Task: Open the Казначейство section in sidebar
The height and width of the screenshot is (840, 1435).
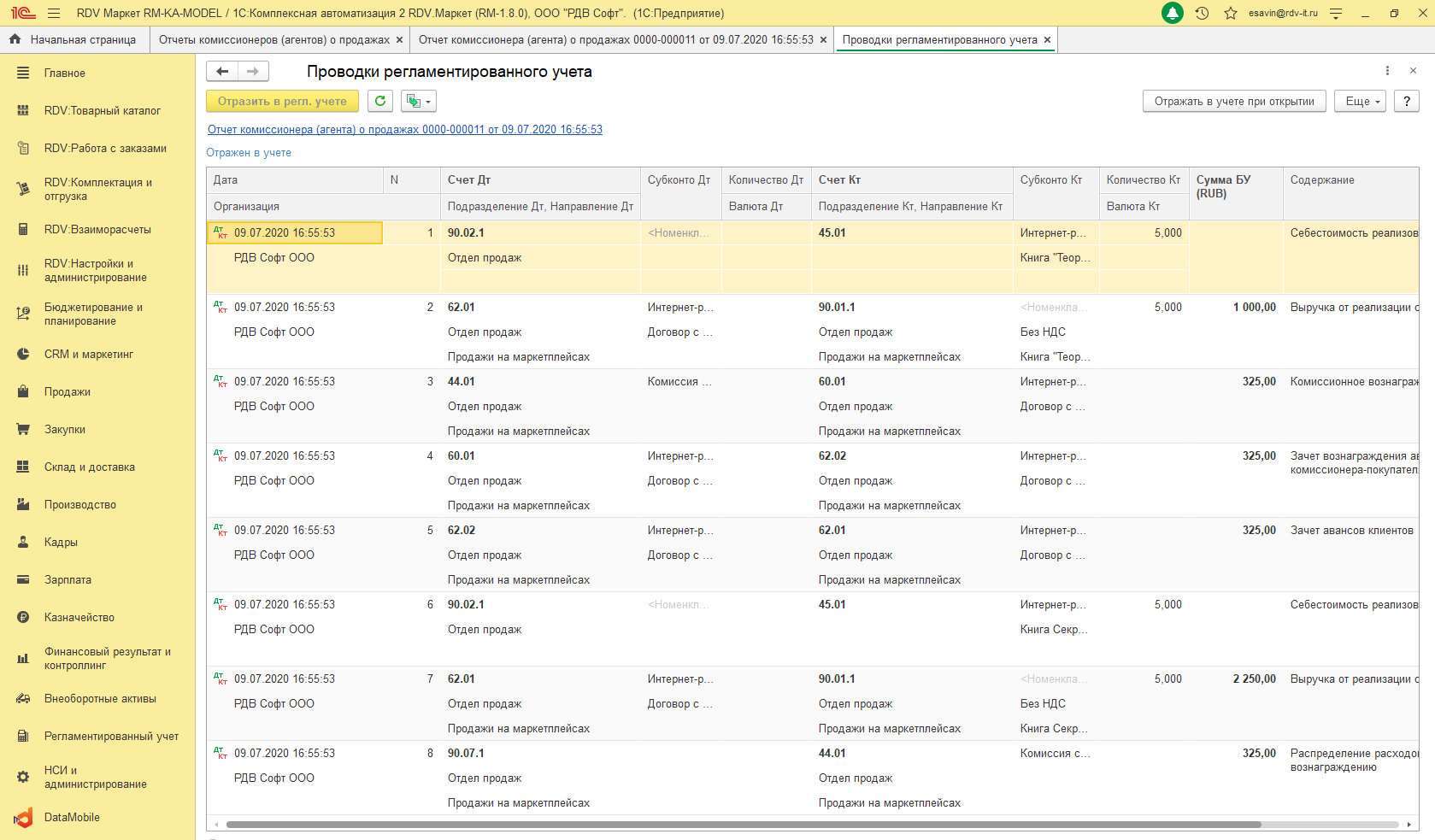Action: point(79,617)
